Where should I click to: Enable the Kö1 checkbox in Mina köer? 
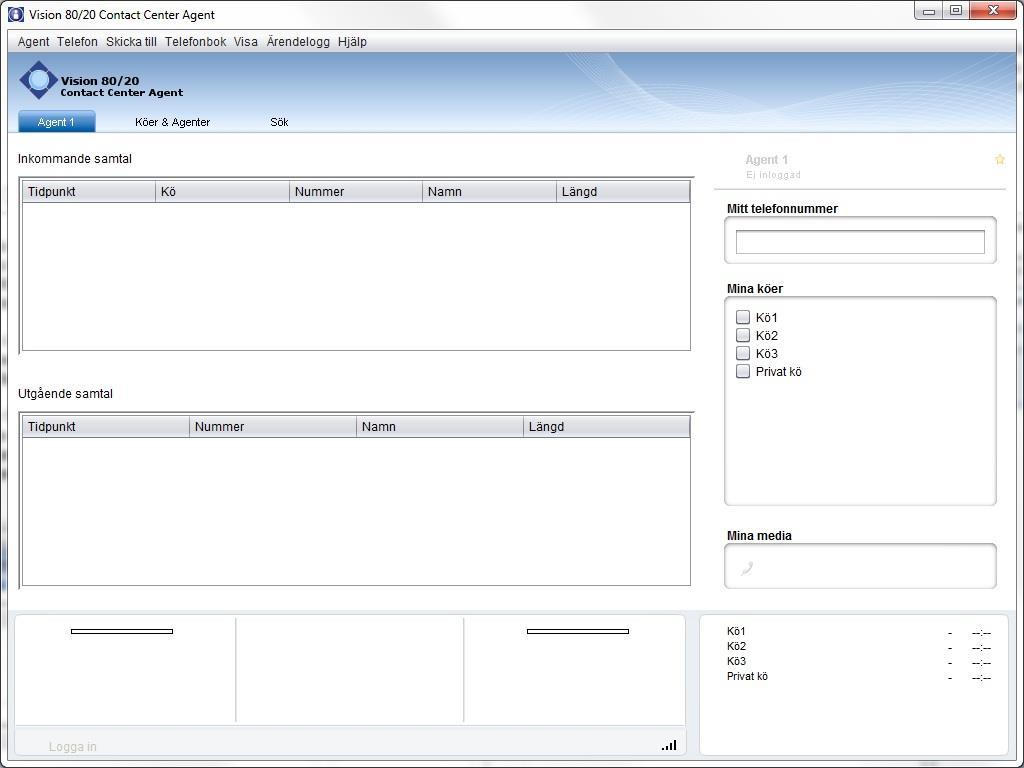tap(743, 317)
